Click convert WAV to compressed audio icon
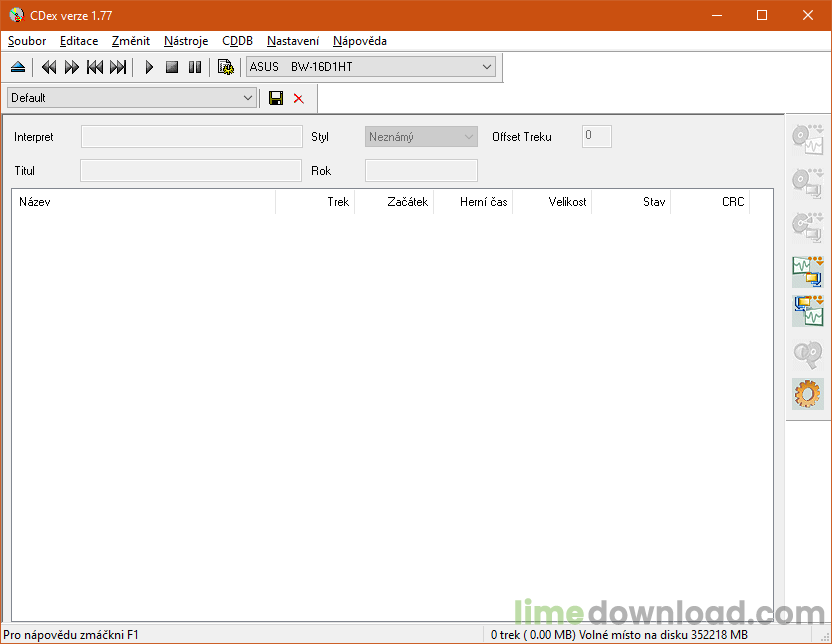 coord(808,272)
